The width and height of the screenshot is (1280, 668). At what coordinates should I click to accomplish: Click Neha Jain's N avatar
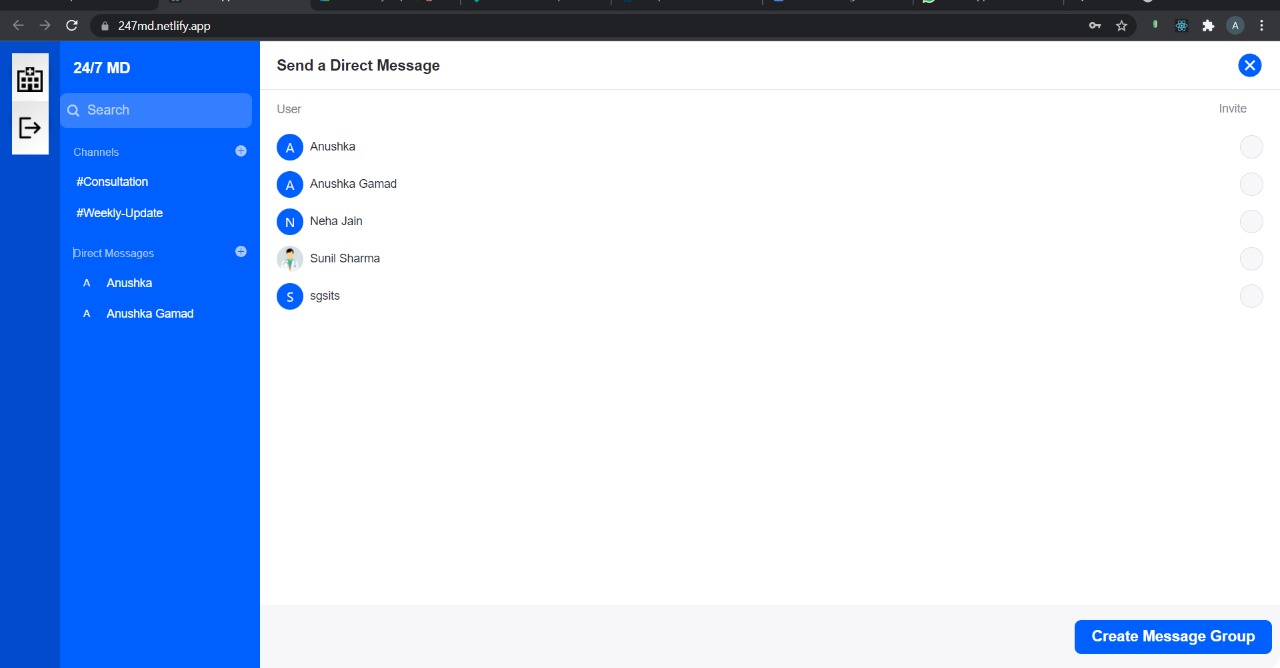pos(290,222)
